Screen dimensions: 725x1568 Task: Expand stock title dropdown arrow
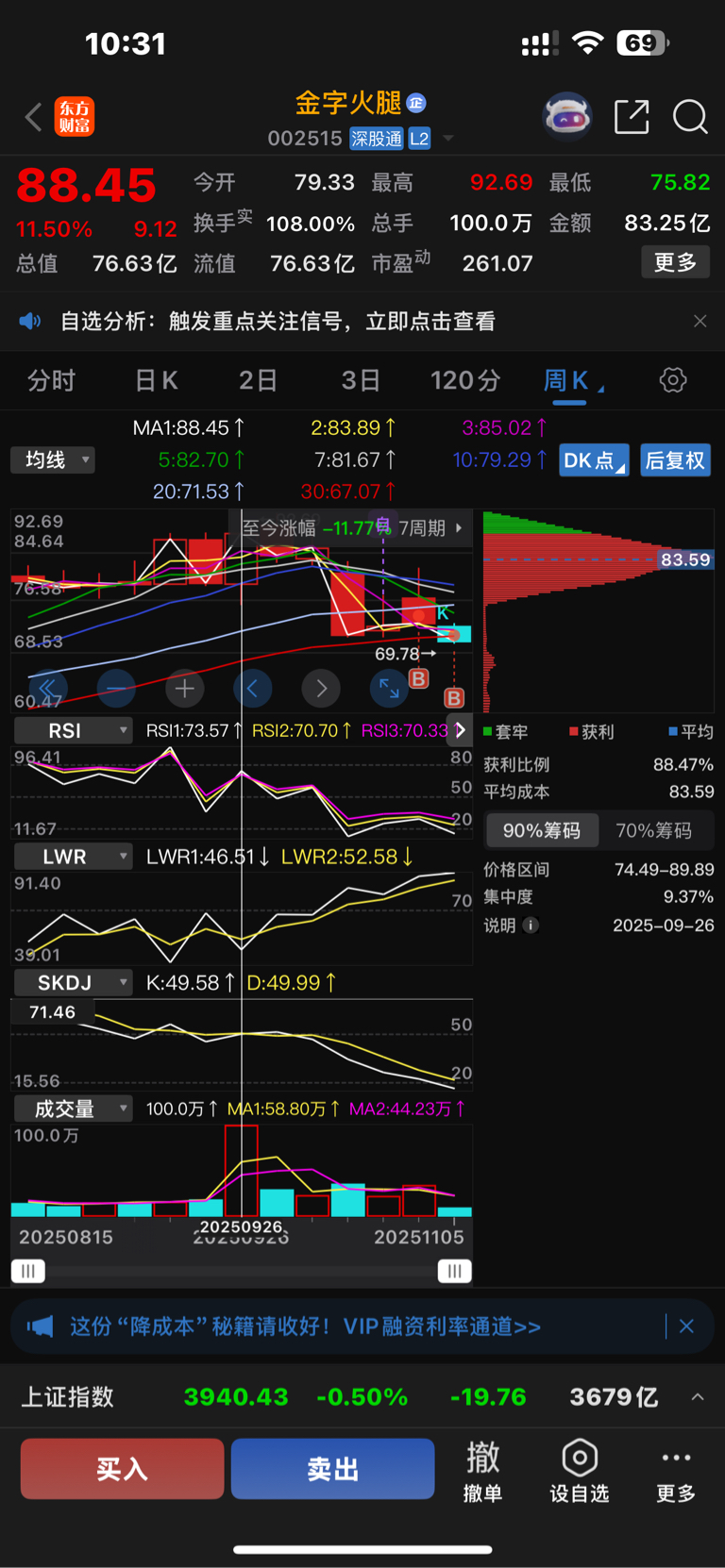[x=448, y=139]
